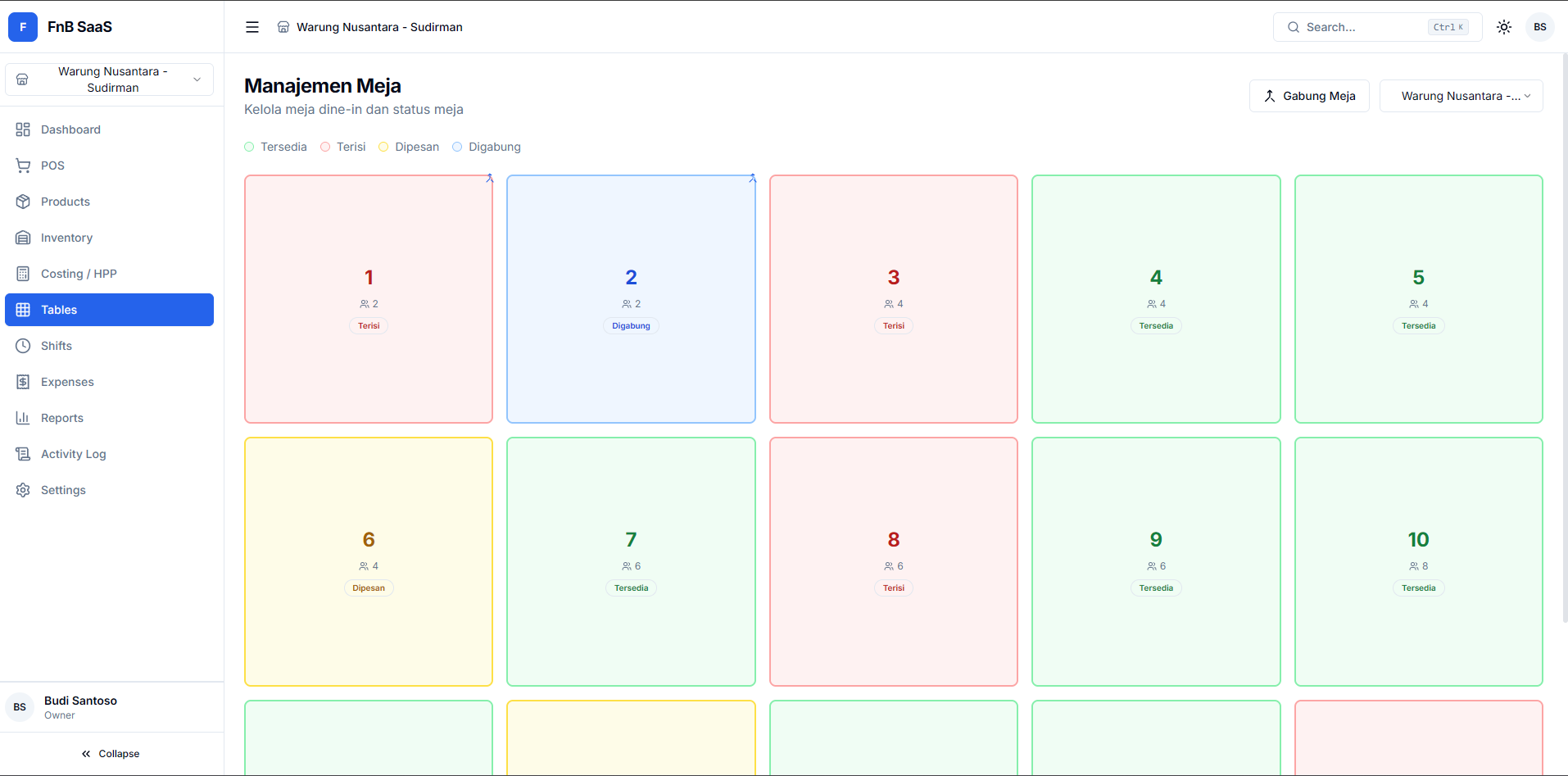Viewport: 1568px width, 776px height.
Task: Click the Dashboard grid icon in sidebar
Action: pyautogui.click(x=23, y=129)
